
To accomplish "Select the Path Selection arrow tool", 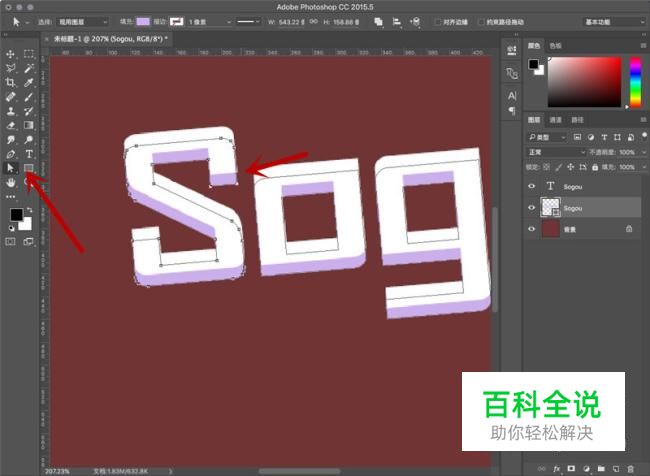I will (x=11, y=169).
